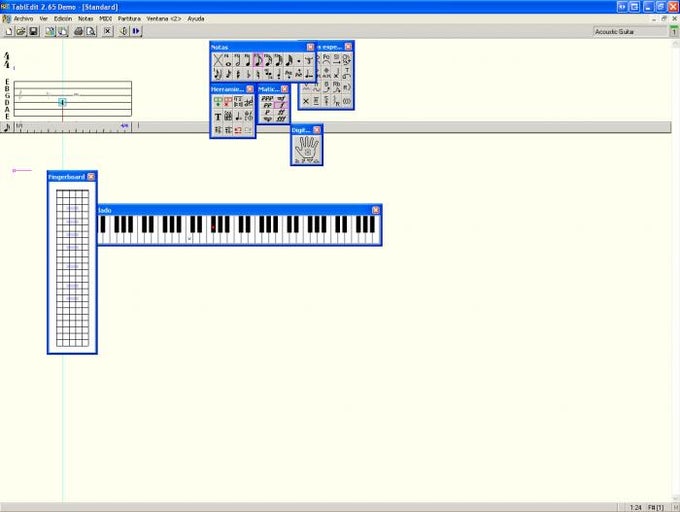Viewport: 680px width, 512px height.
Task: Start playback with the blue play icon
Action: click(136, 31)
